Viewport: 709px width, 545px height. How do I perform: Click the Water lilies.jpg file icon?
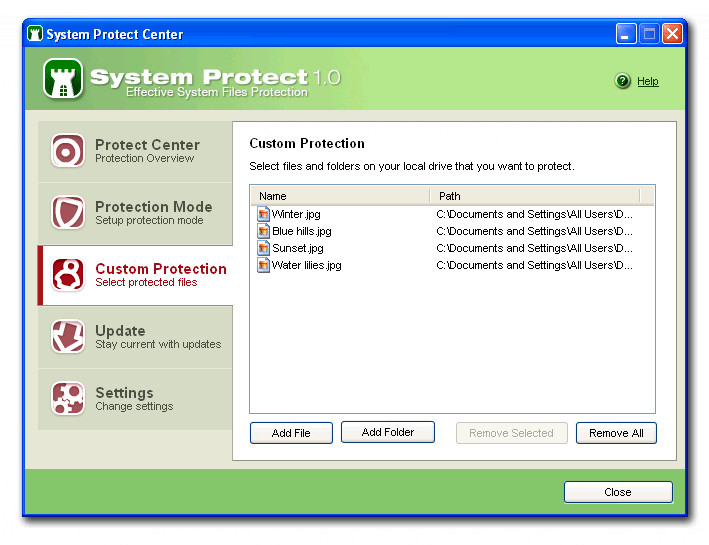(263, 265)
